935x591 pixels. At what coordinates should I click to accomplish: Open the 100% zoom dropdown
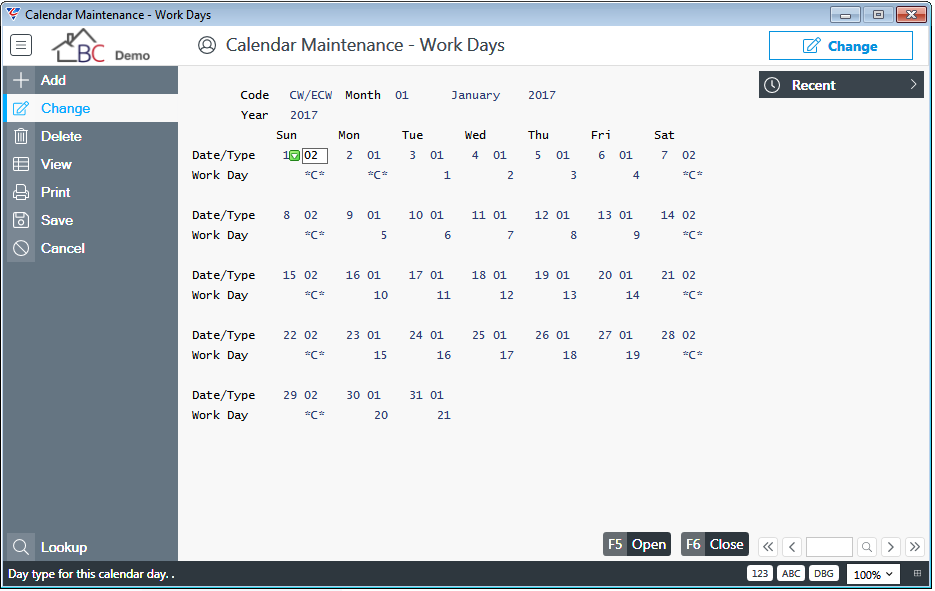873,574
